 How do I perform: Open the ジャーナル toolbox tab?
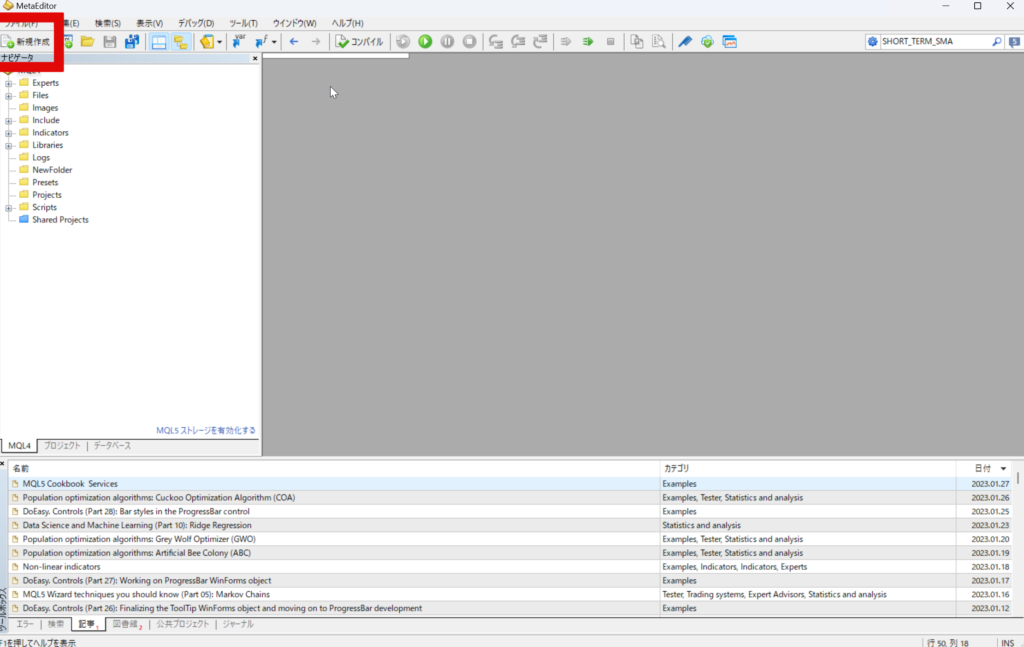click(x=238, y=624)
